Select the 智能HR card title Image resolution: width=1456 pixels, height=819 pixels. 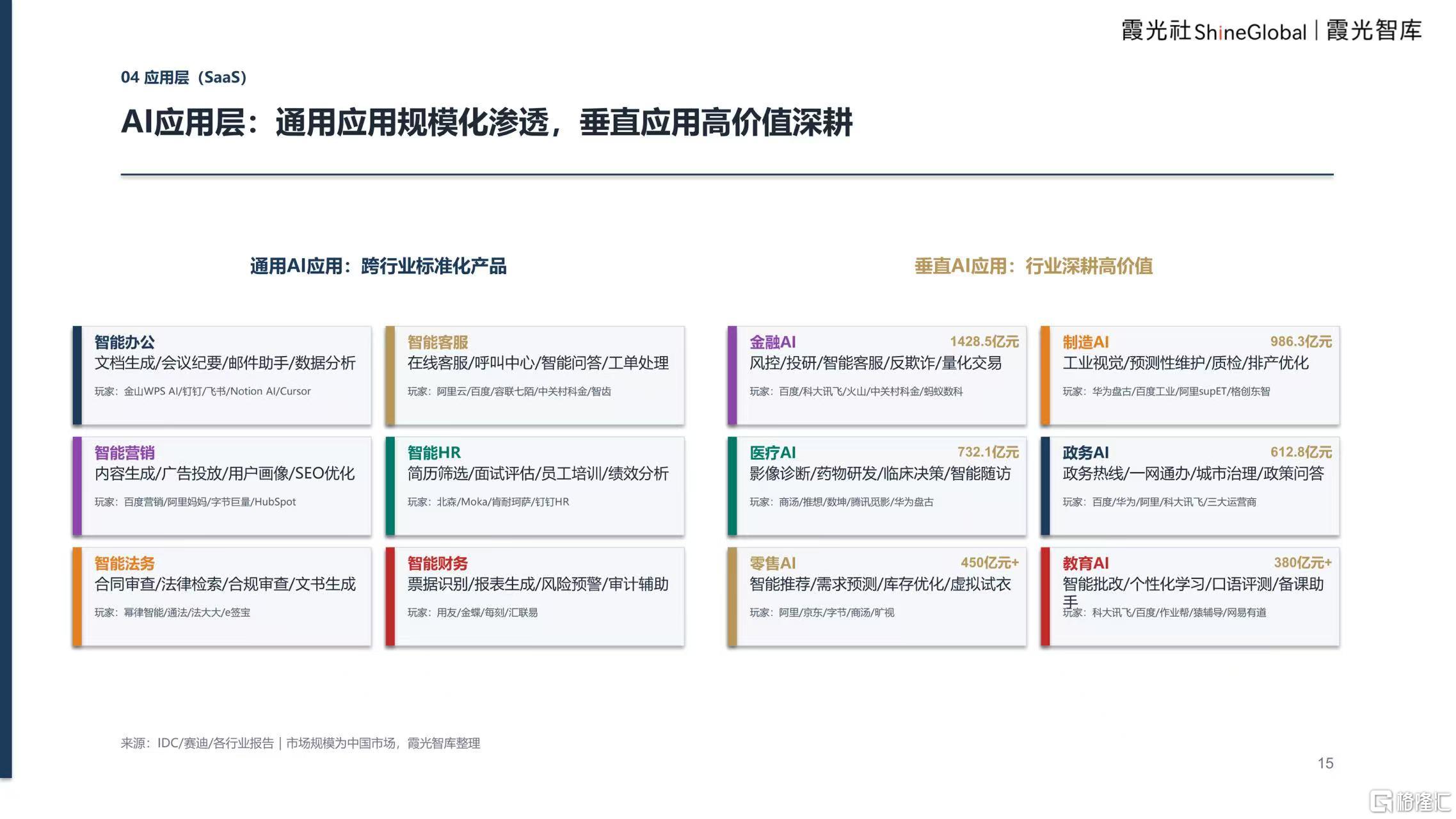pyautogui.click(x=434, y=453)
